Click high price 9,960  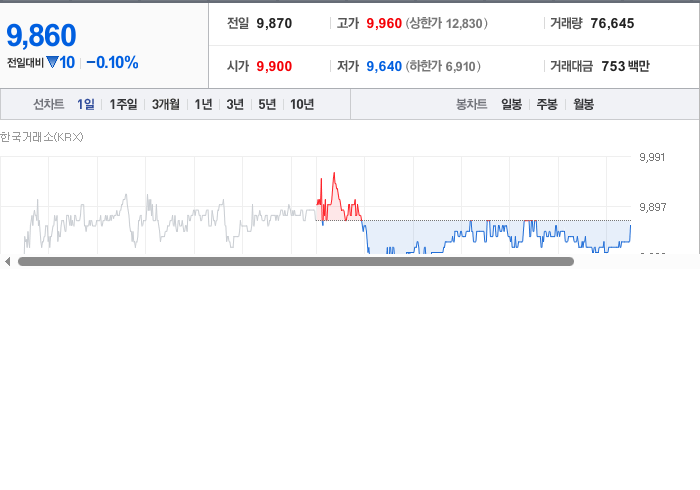[384, 23]
